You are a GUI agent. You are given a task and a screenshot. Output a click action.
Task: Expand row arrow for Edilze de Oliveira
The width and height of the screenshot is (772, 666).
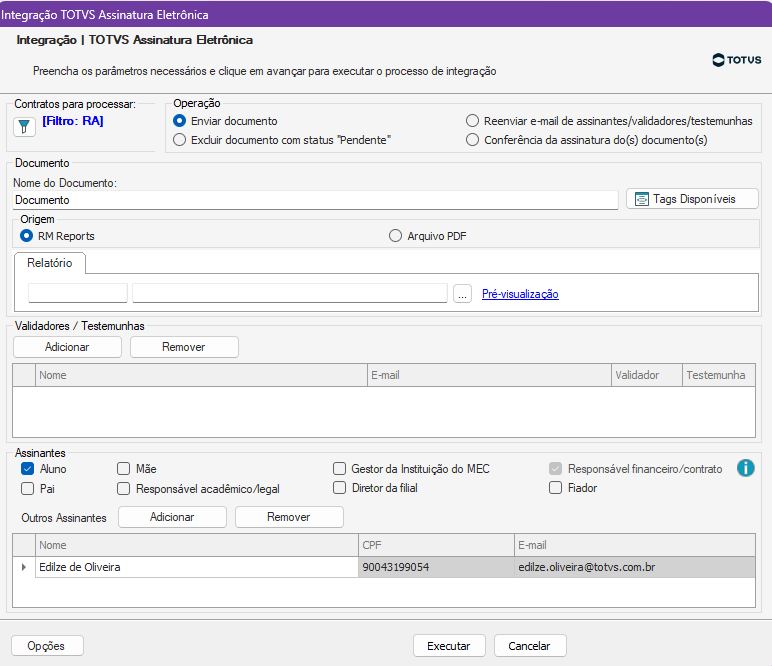pyautogui.click(x=24, y=567)
